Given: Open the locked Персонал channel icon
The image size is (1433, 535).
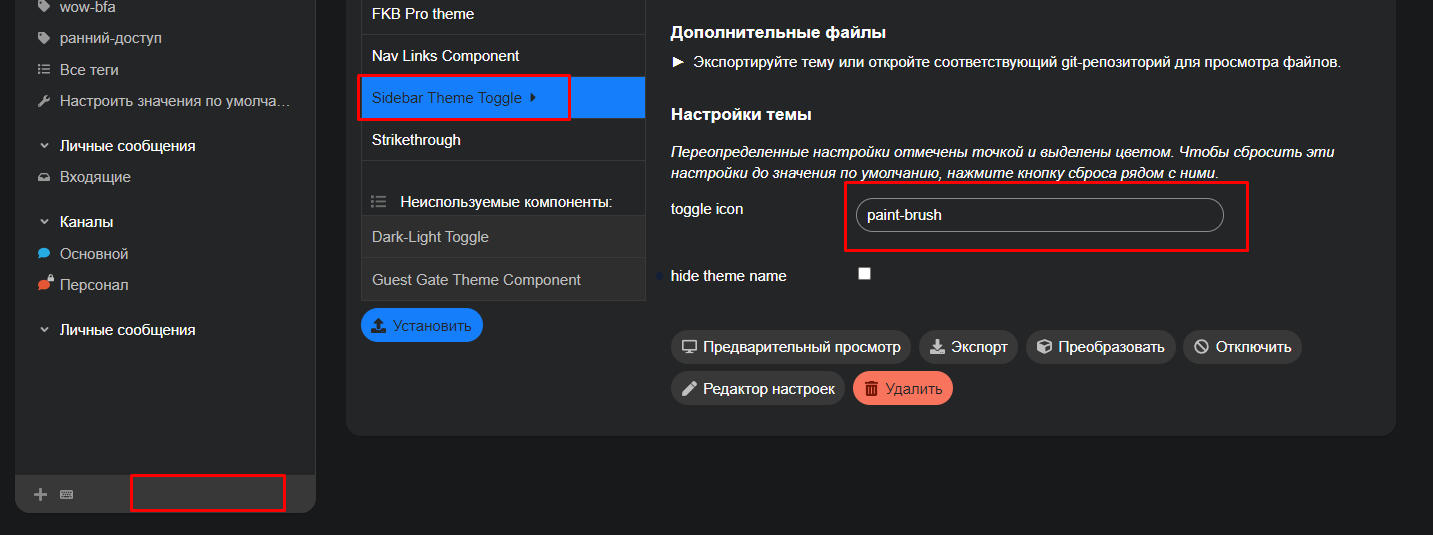Looking at the screenshot, I should click(x=43, y=285).
